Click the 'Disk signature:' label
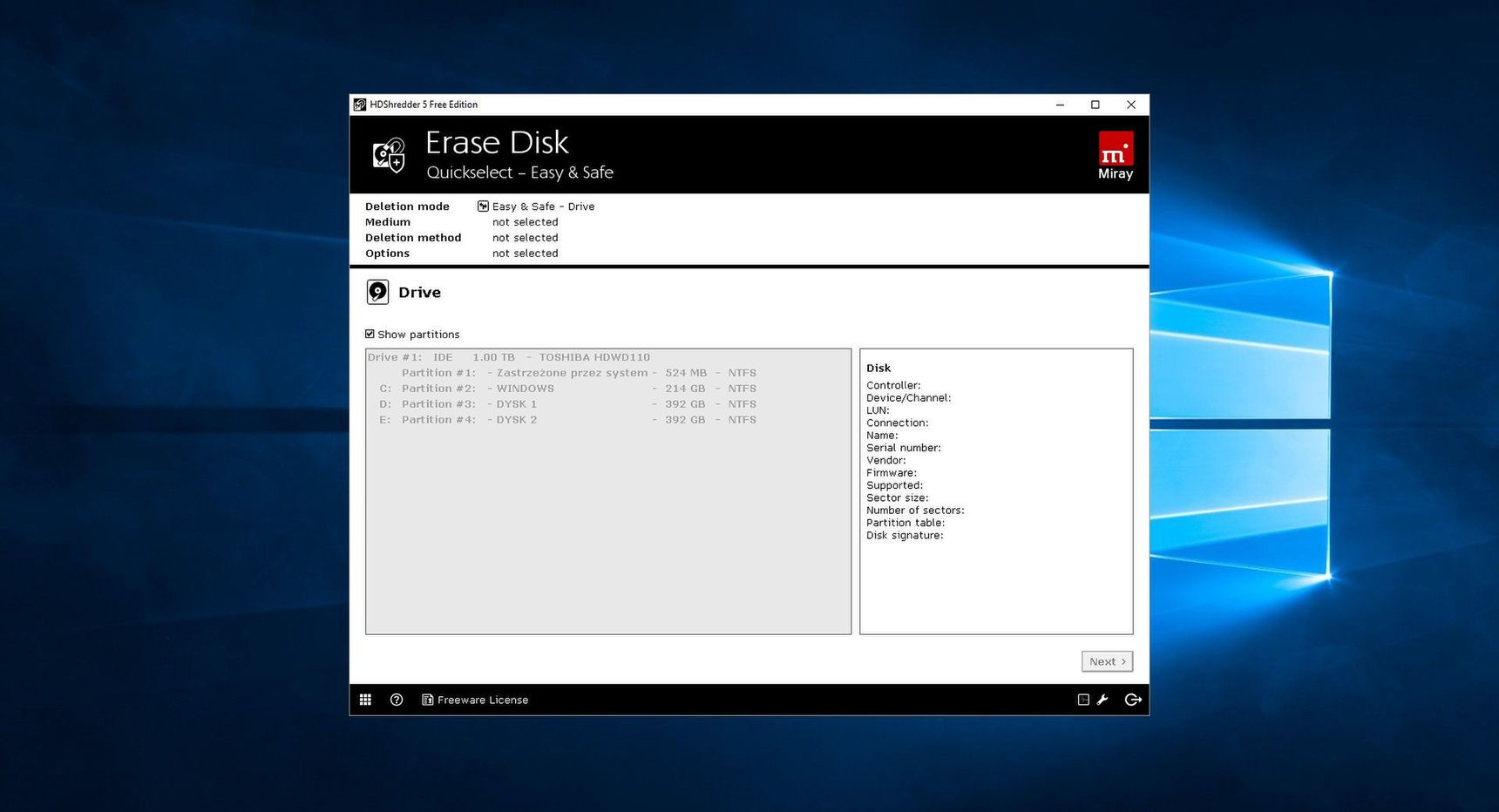The width and height of the screenshot is (1499, 812). [905, 535]
